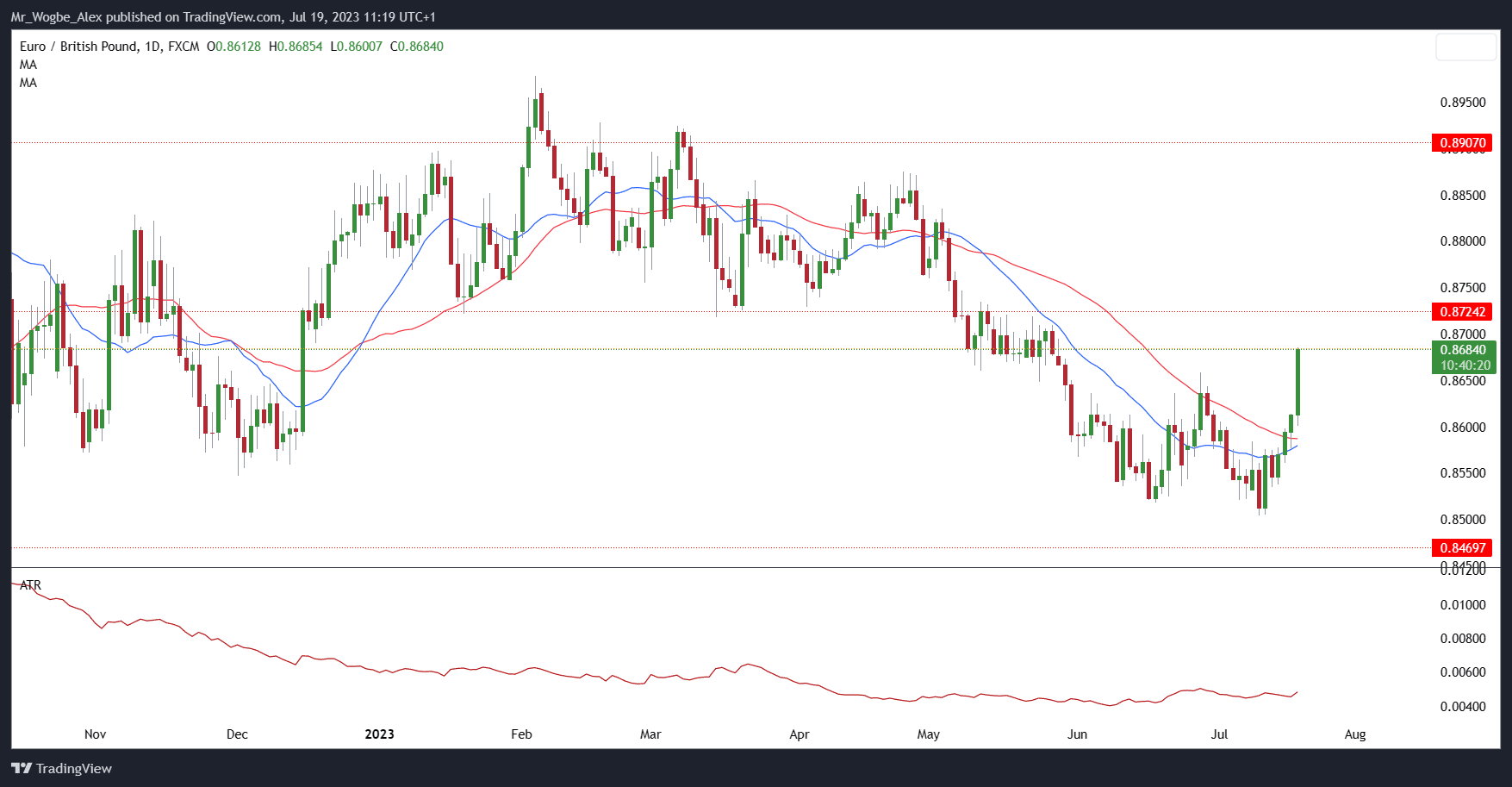Click the 0.00600 ATR axis label

(x=1463, y=672)
